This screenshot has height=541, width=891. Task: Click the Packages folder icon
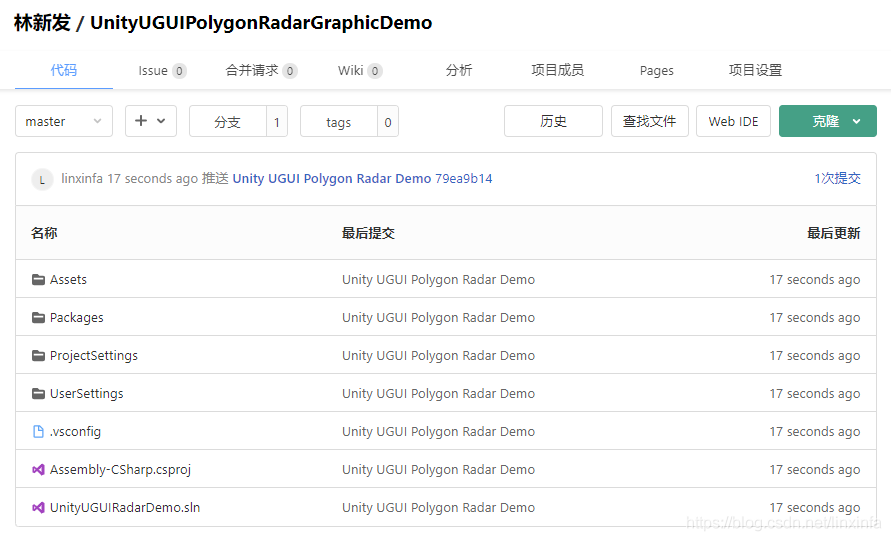38,318
